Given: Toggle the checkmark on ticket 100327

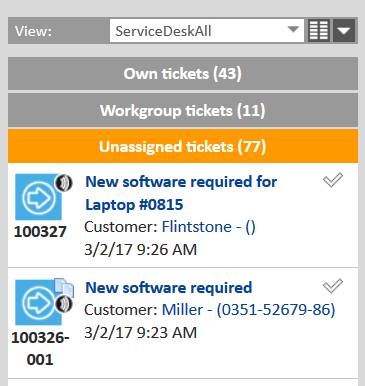Looking at the screenshot, I should coord(333,180).
